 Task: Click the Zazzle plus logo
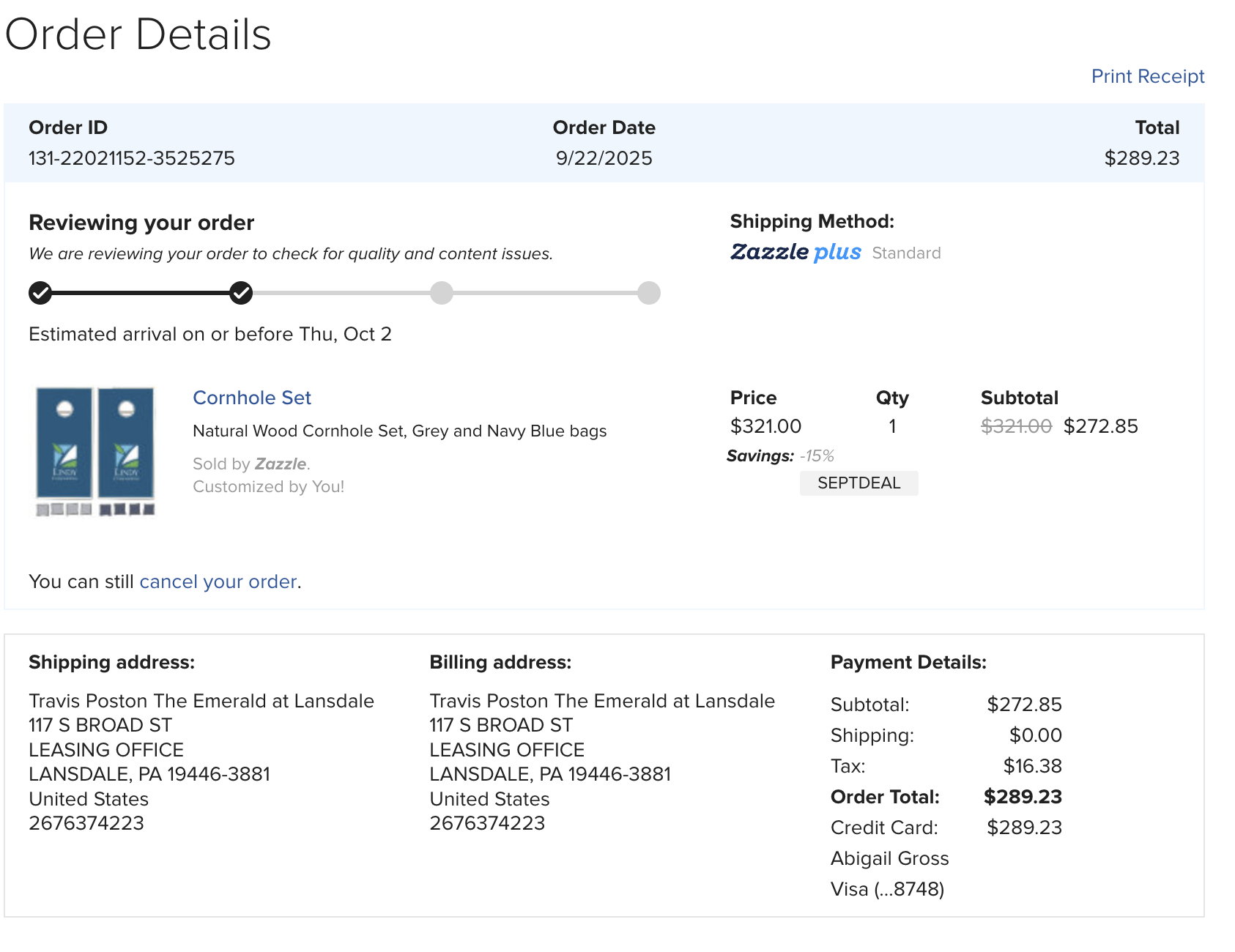click(795, 252)
